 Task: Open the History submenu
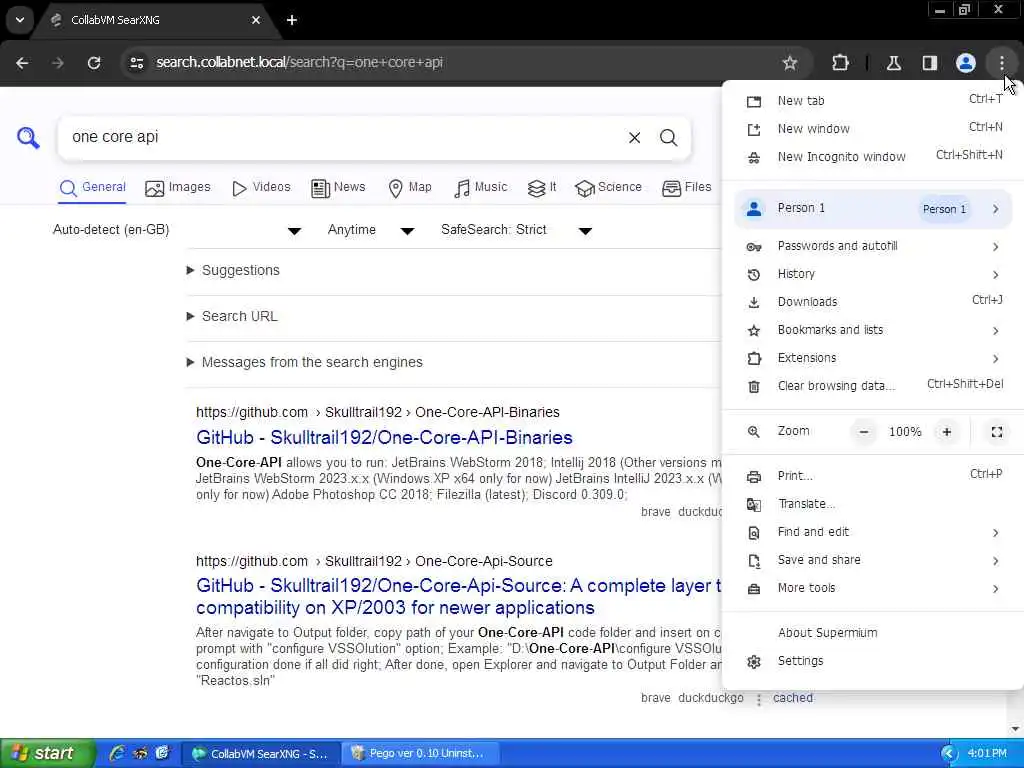point(873,274)
